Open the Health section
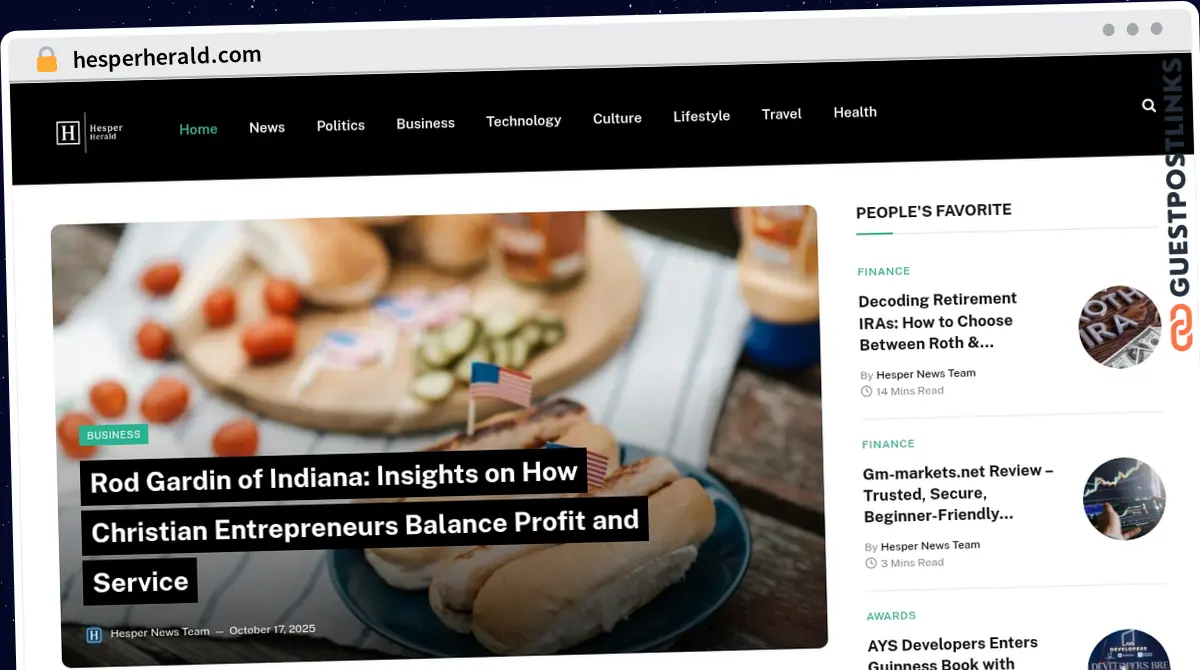 [x=855, y=112]
